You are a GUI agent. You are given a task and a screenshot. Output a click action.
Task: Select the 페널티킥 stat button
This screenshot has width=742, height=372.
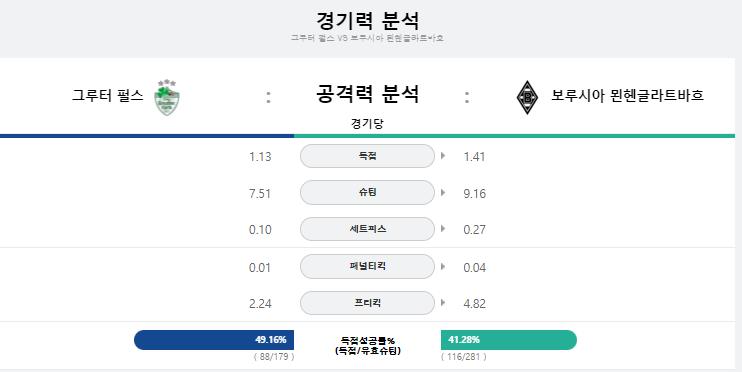[367, 266]
